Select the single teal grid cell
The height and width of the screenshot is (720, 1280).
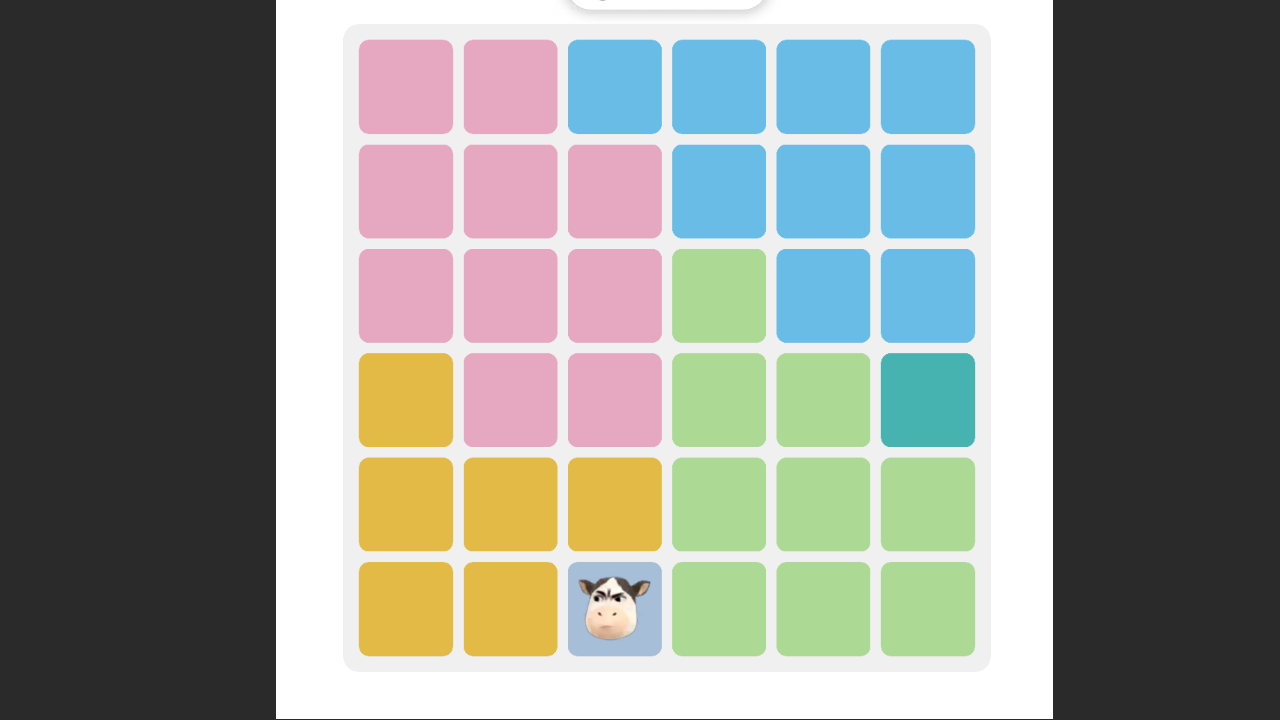tap(928, 400)
